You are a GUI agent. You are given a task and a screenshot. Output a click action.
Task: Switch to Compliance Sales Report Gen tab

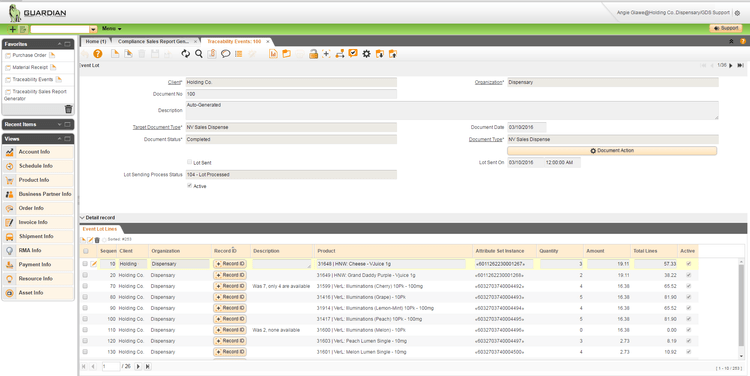(153, 42)
